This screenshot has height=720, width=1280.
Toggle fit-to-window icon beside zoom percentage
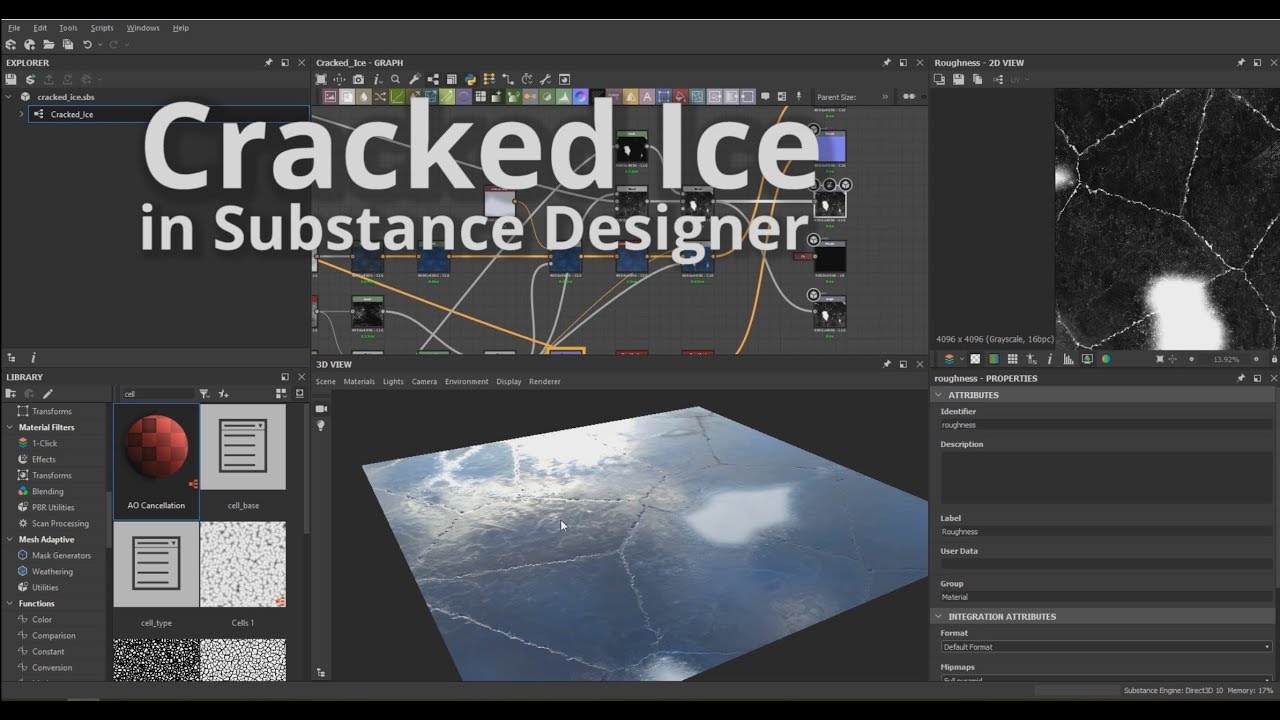tap(1160, 359)
